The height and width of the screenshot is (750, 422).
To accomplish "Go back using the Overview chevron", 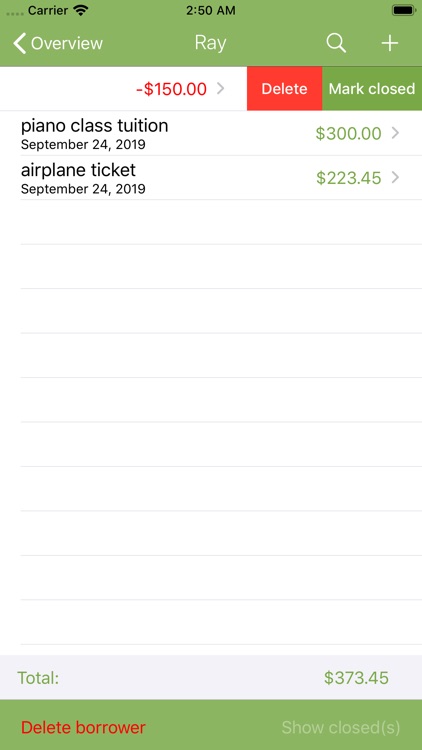I will tap(19, 43).
